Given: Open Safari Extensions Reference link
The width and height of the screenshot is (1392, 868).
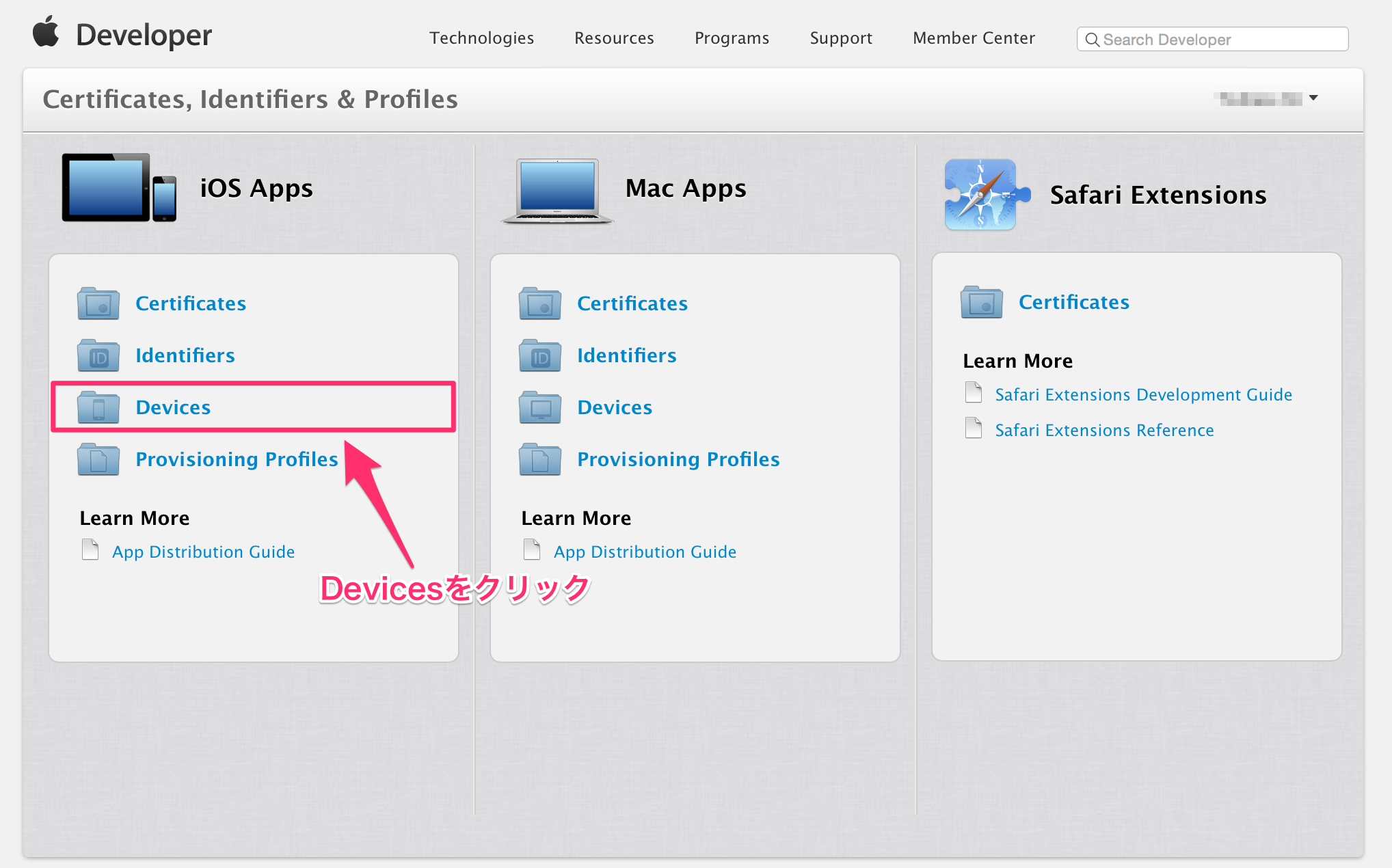Looking at the screenshot, I should pyautogui.click(x=1105, y=430).
